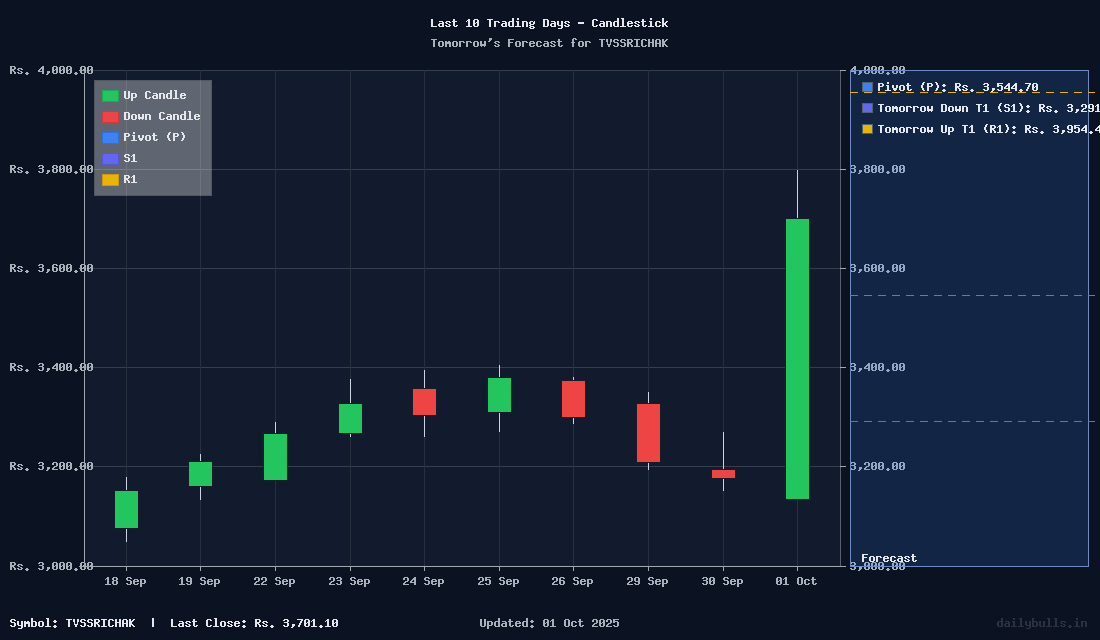Viewport: 1100px width, 640px height.
Task: Click the Tomorrow Down T1 (S1) swatch
Action: (x=867, y=108)
